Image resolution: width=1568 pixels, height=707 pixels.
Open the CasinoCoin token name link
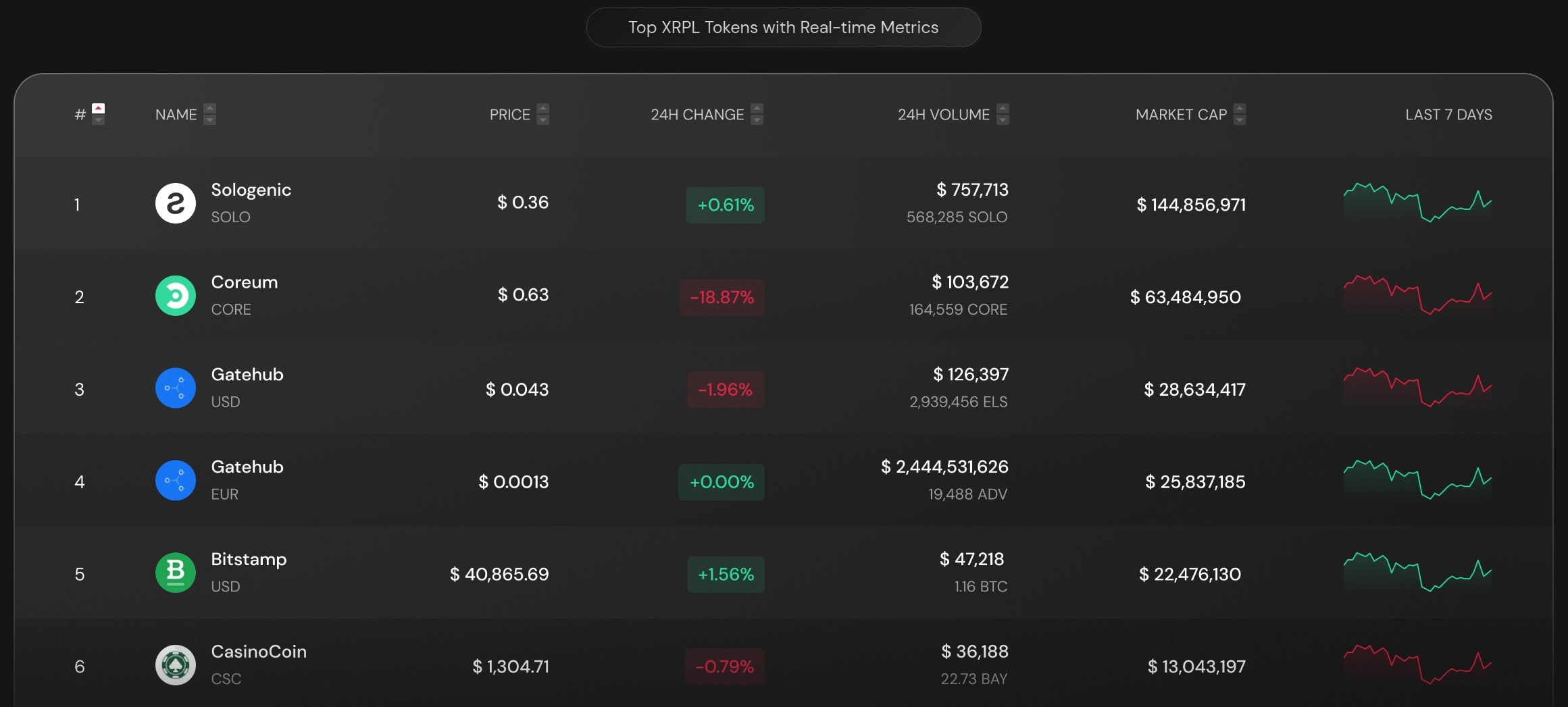(x=259, y=652)
